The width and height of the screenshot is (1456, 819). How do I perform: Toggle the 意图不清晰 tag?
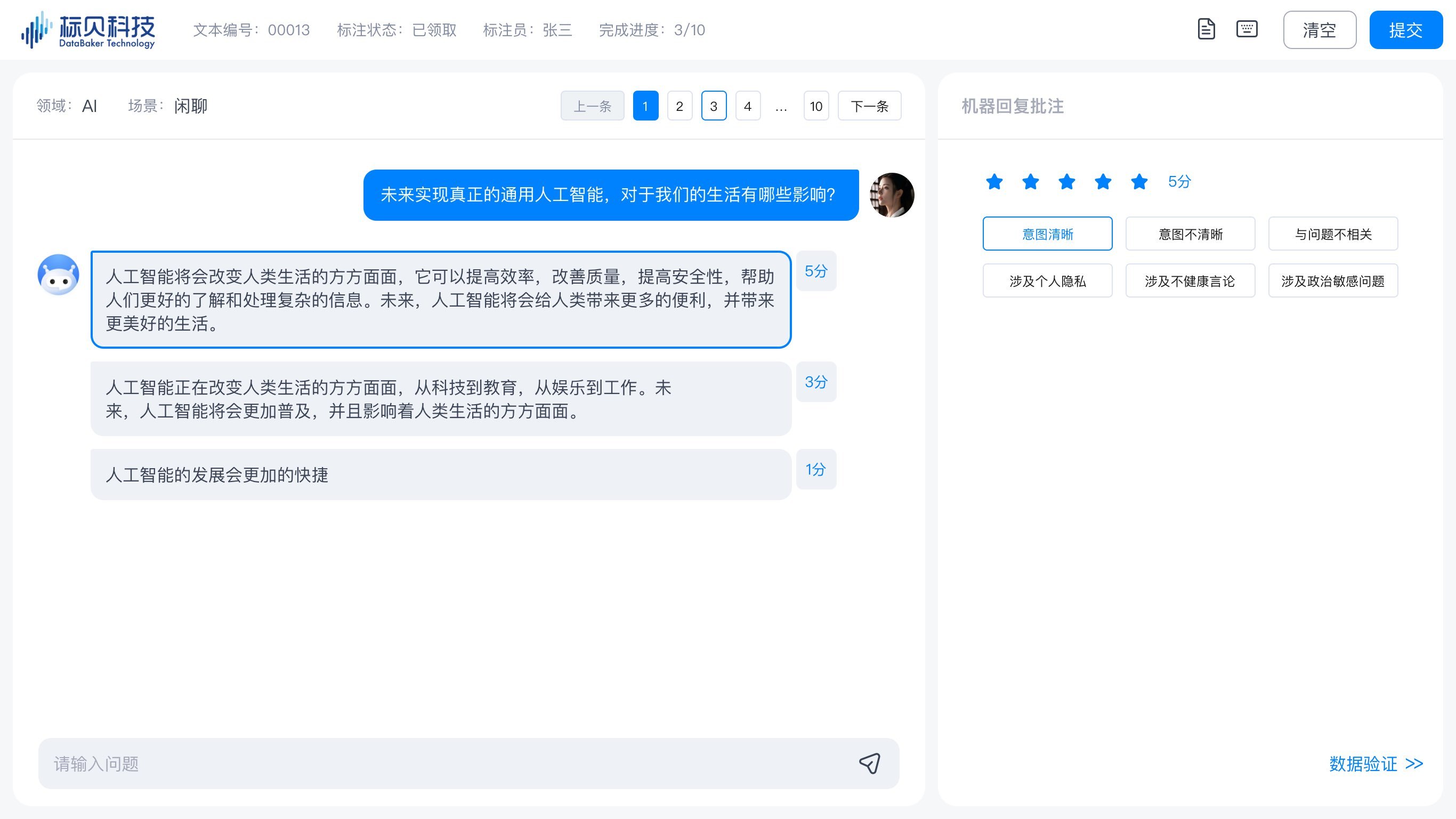tap(1190, 234)
